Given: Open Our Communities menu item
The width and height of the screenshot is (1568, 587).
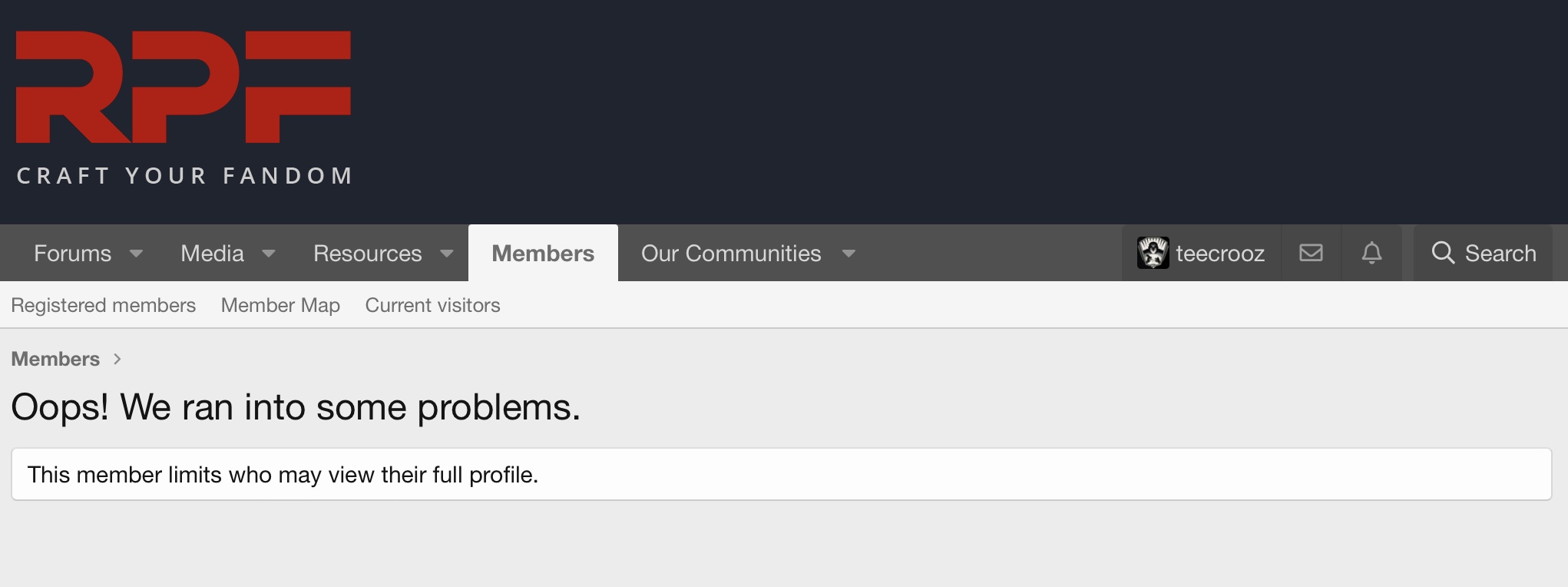Looking at the screenshot, I should click(x=731, y=254).
